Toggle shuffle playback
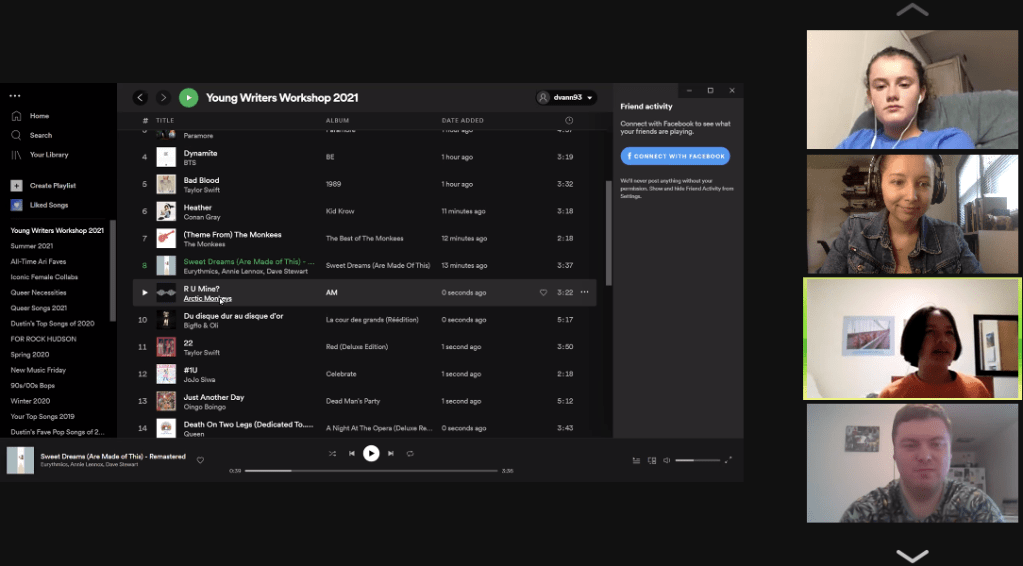Image resolution: width=1023 pixels, height=566 pixels. [332, 453]
